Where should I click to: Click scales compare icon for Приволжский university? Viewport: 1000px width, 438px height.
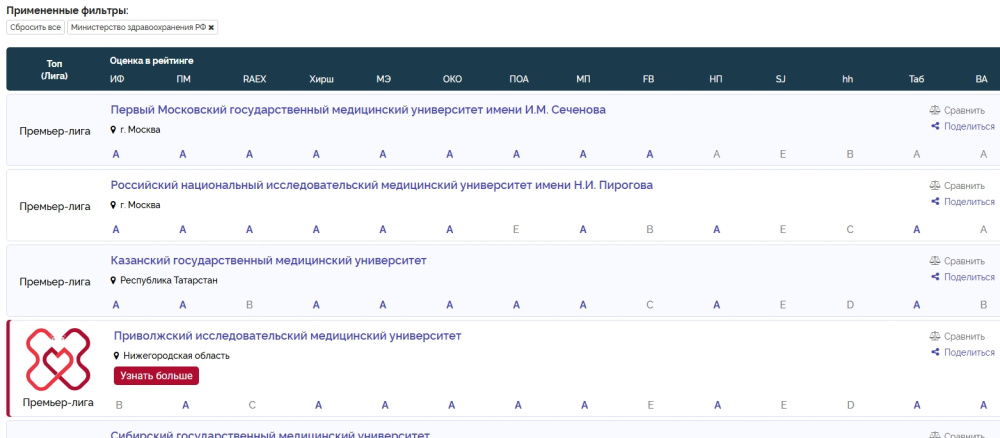[x=935, y=336]
